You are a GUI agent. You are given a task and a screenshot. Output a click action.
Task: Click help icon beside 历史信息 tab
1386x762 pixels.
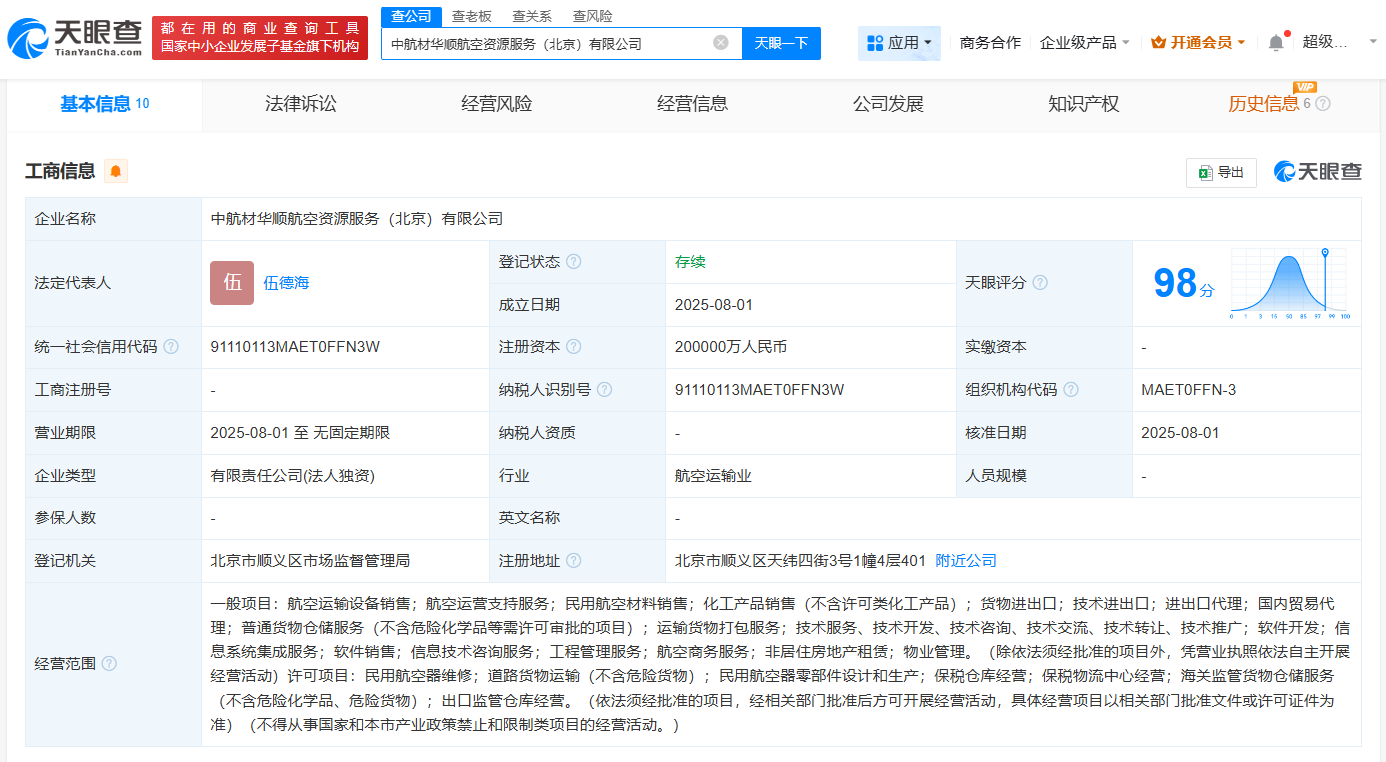tap(1323, 104)
